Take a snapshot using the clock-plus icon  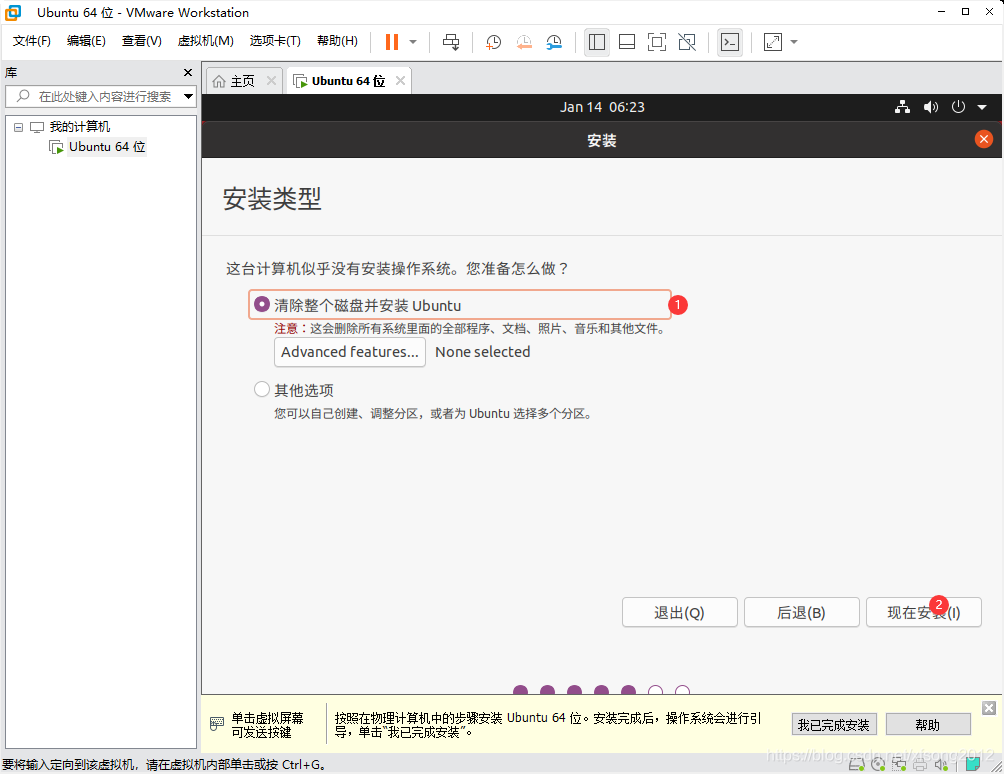pos(493,42)
